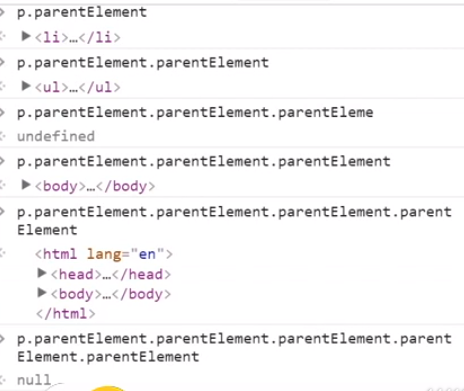
Task: Click the p.parentElement.parentElement command entry
Action: point(143,63)
